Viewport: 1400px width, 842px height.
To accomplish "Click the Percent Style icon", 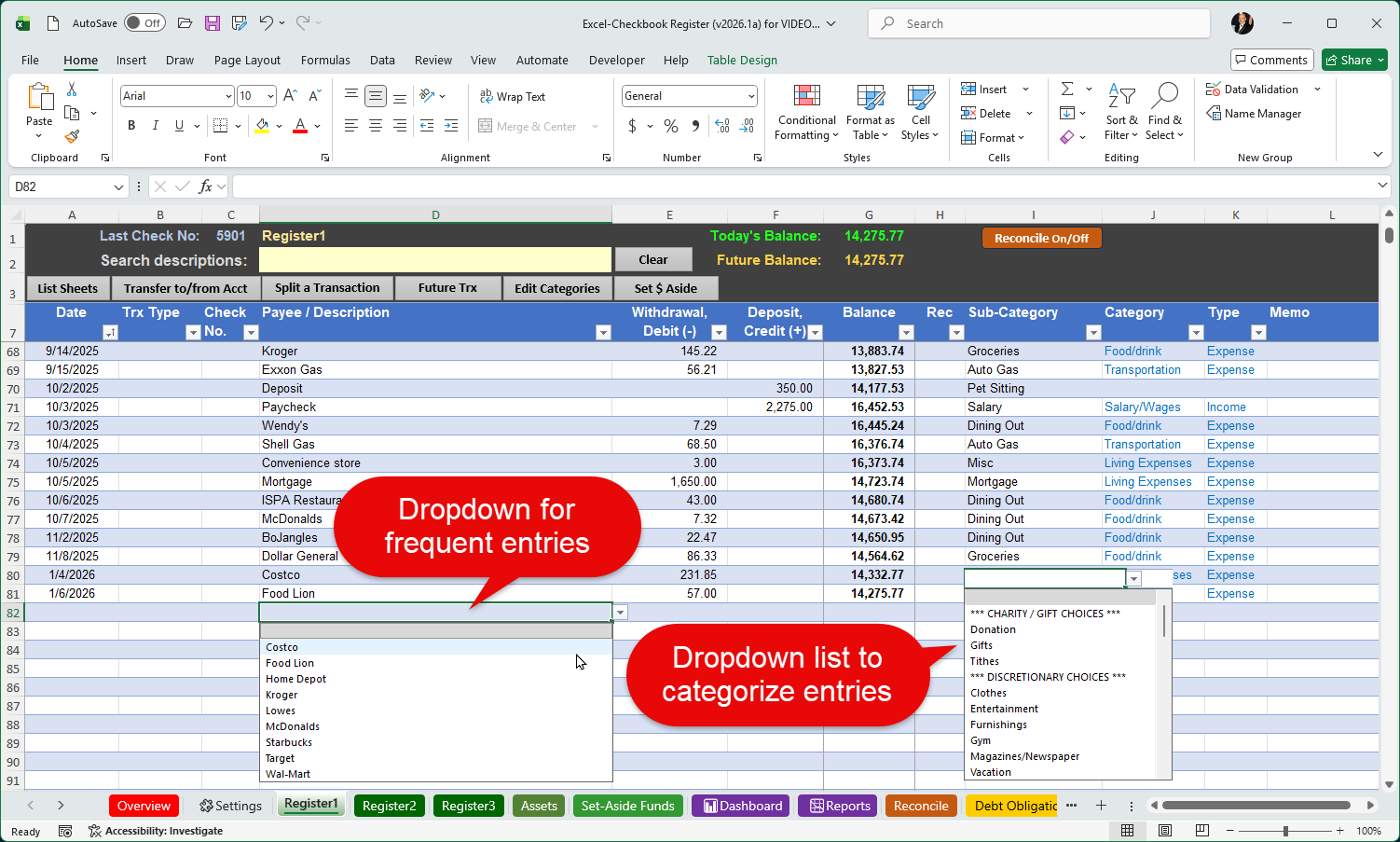I will [x=671, y=126].
